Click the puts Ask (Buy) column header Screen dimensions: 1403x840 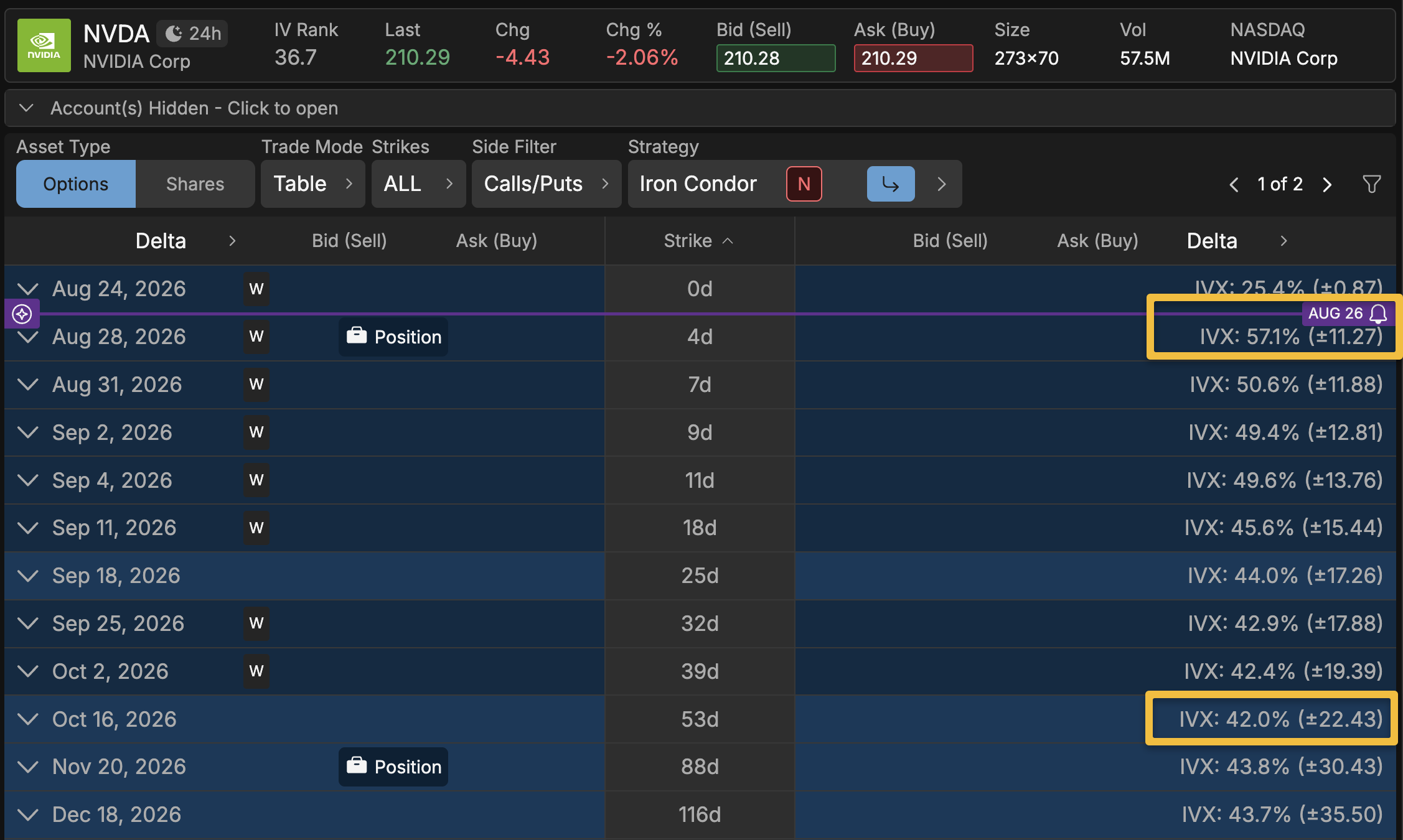(1097, 241)
